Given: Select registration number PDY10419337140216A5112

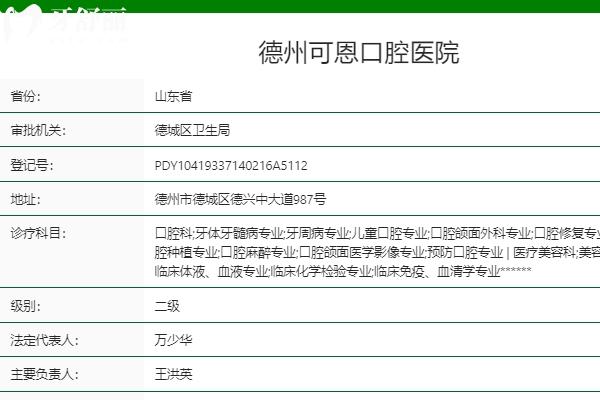Looking at the screenshot, I should click(231, 166).
